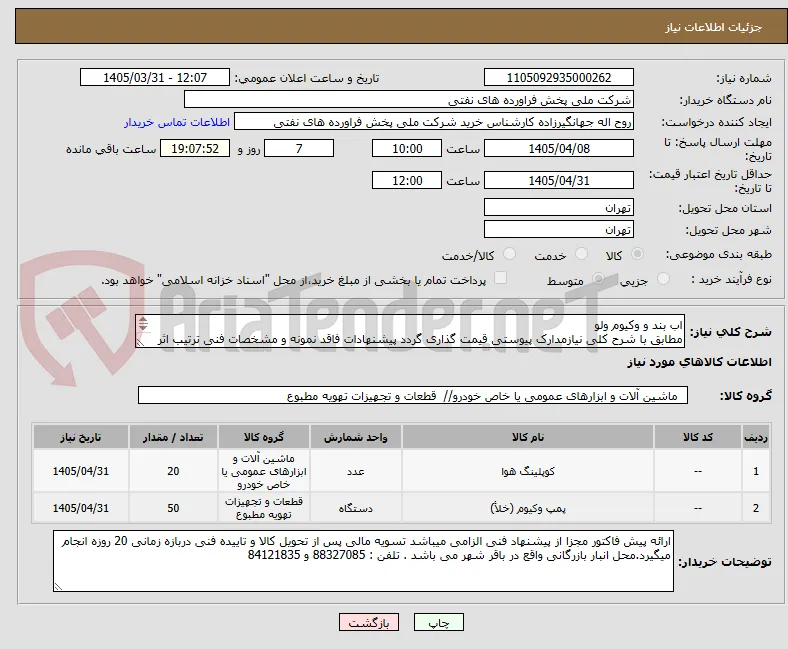This screenshot has height=649, width=788.
Task: Click the price validity time field 12:00
Action: (407, 180)
